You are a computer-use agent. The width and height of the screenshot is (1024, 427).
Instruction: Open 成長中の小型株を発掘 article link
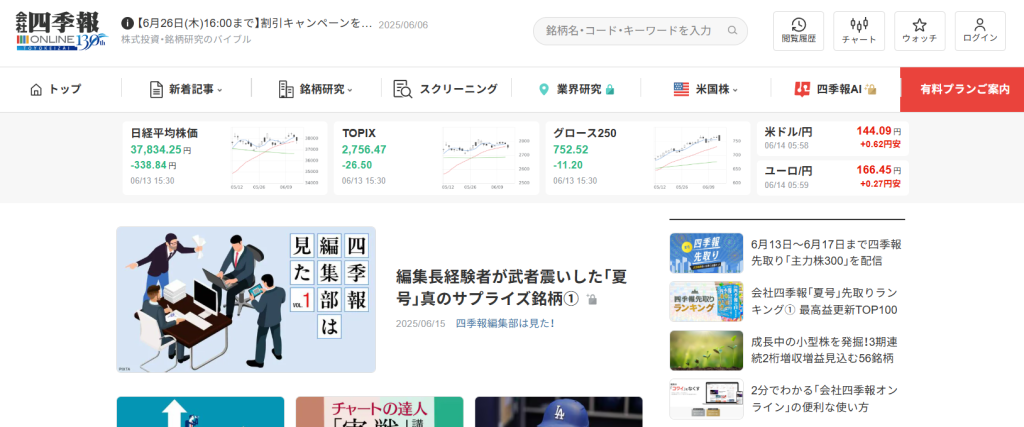pyautogui.click(x=824, y=350)
